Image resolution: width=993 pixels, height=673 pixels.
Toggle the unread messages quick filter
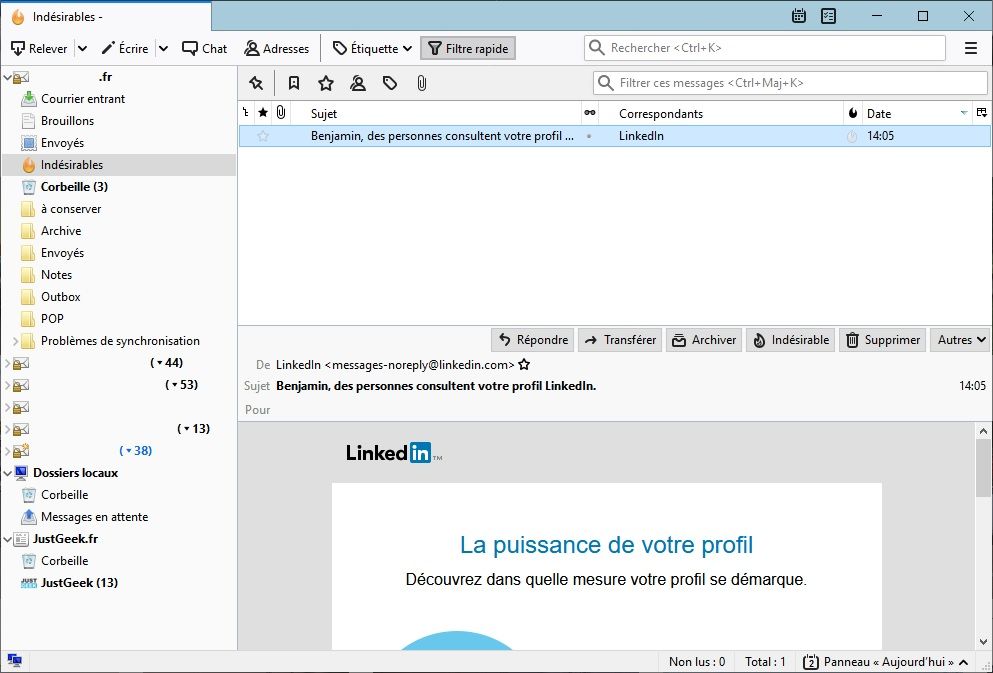tap(294, 83)
